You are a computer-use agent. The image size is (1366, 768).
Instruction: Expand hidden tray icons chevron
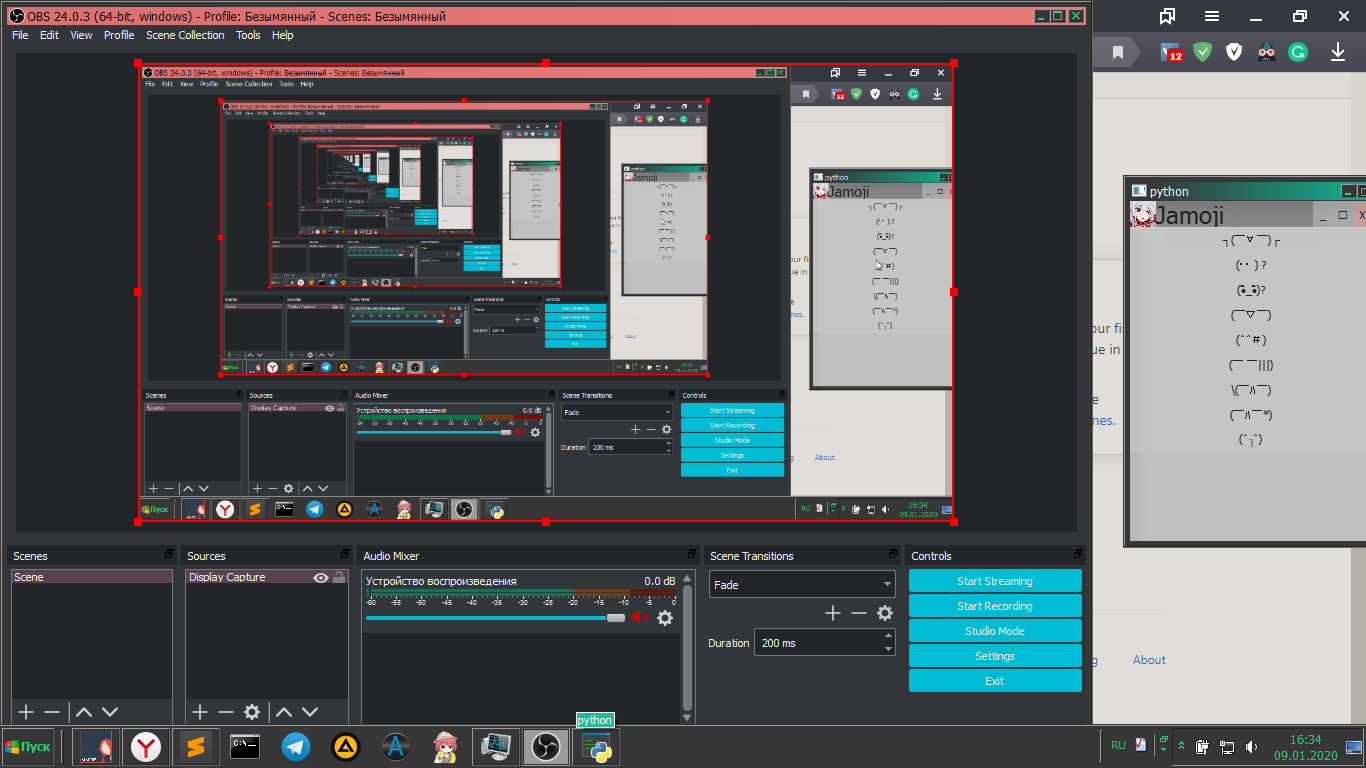pos(1181,746)
